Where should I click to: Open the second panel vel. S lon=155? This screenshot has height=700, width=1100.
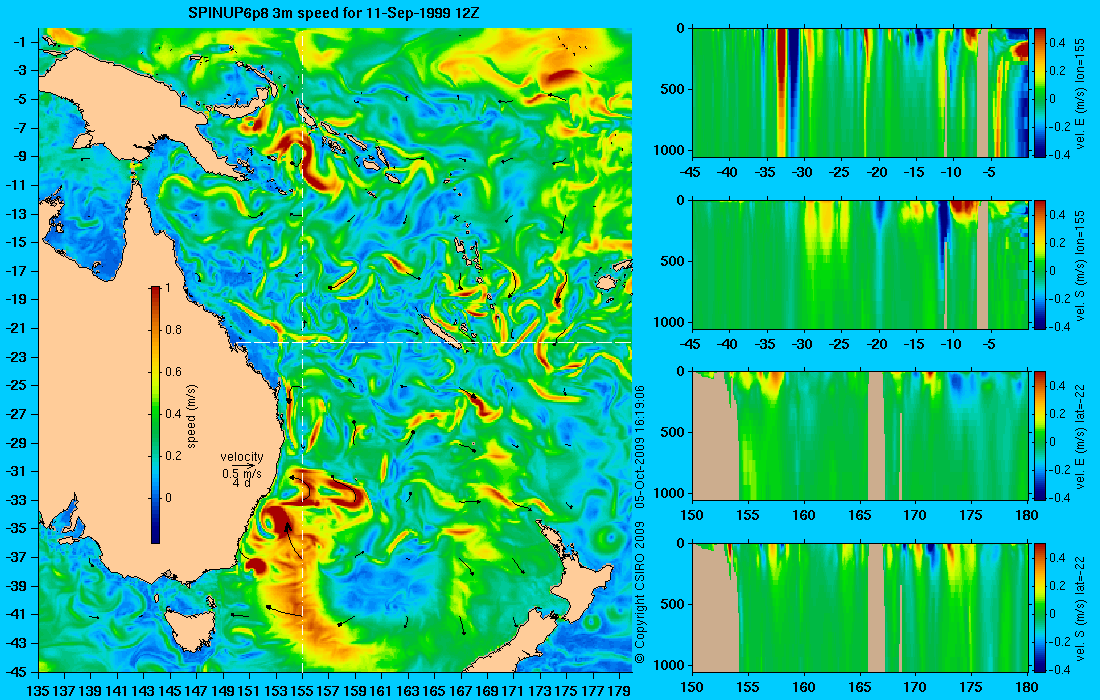[860, 264]
